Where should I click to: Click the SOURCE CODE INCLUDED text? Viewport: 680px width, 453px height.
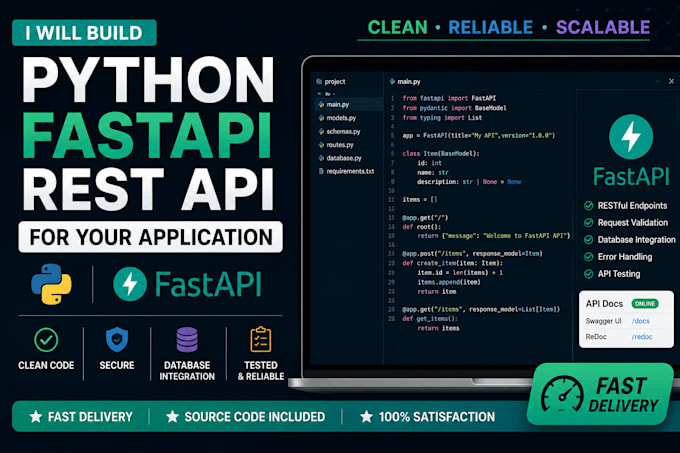pyautogui.click(x=255, y=417)
